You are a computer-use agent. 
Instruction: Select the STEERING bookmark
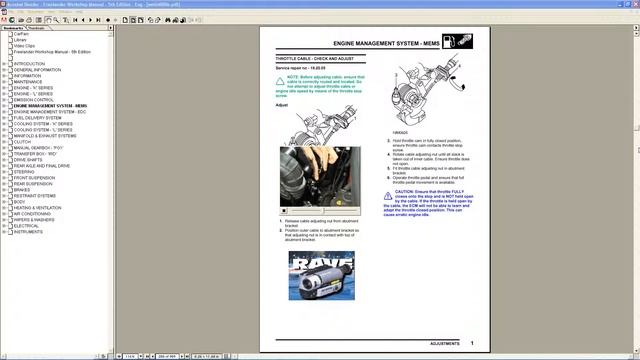pyautogui.click(x=24, y=172)
